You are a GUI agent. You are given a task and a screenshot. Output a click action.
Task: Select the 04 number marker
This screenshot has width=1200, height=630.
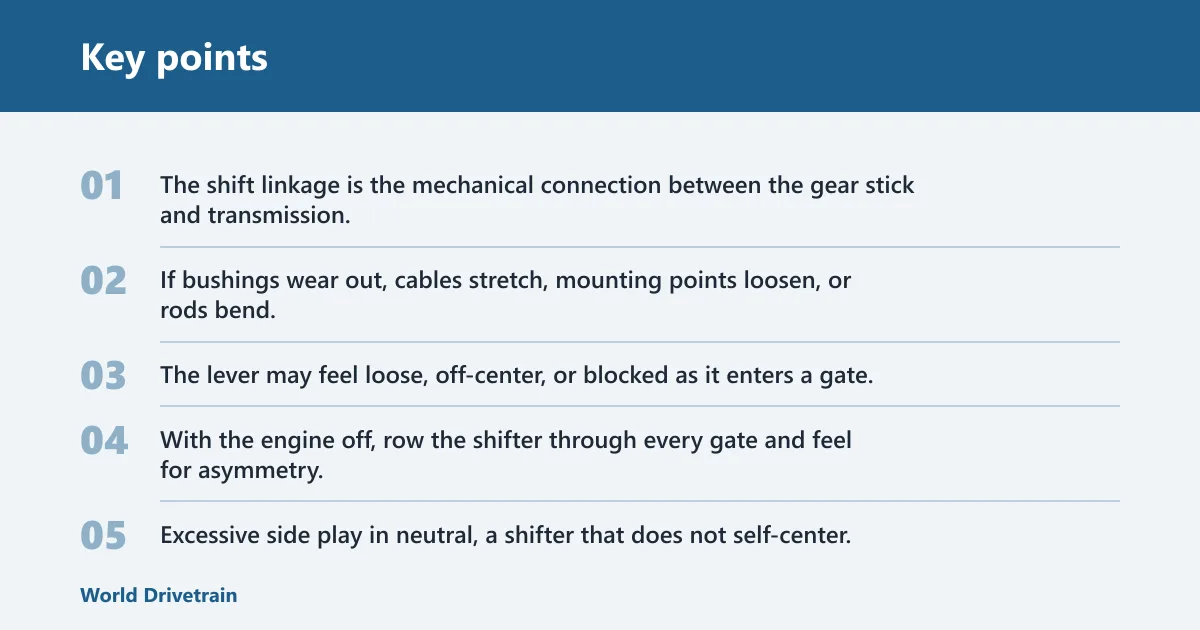coord(104,440)
